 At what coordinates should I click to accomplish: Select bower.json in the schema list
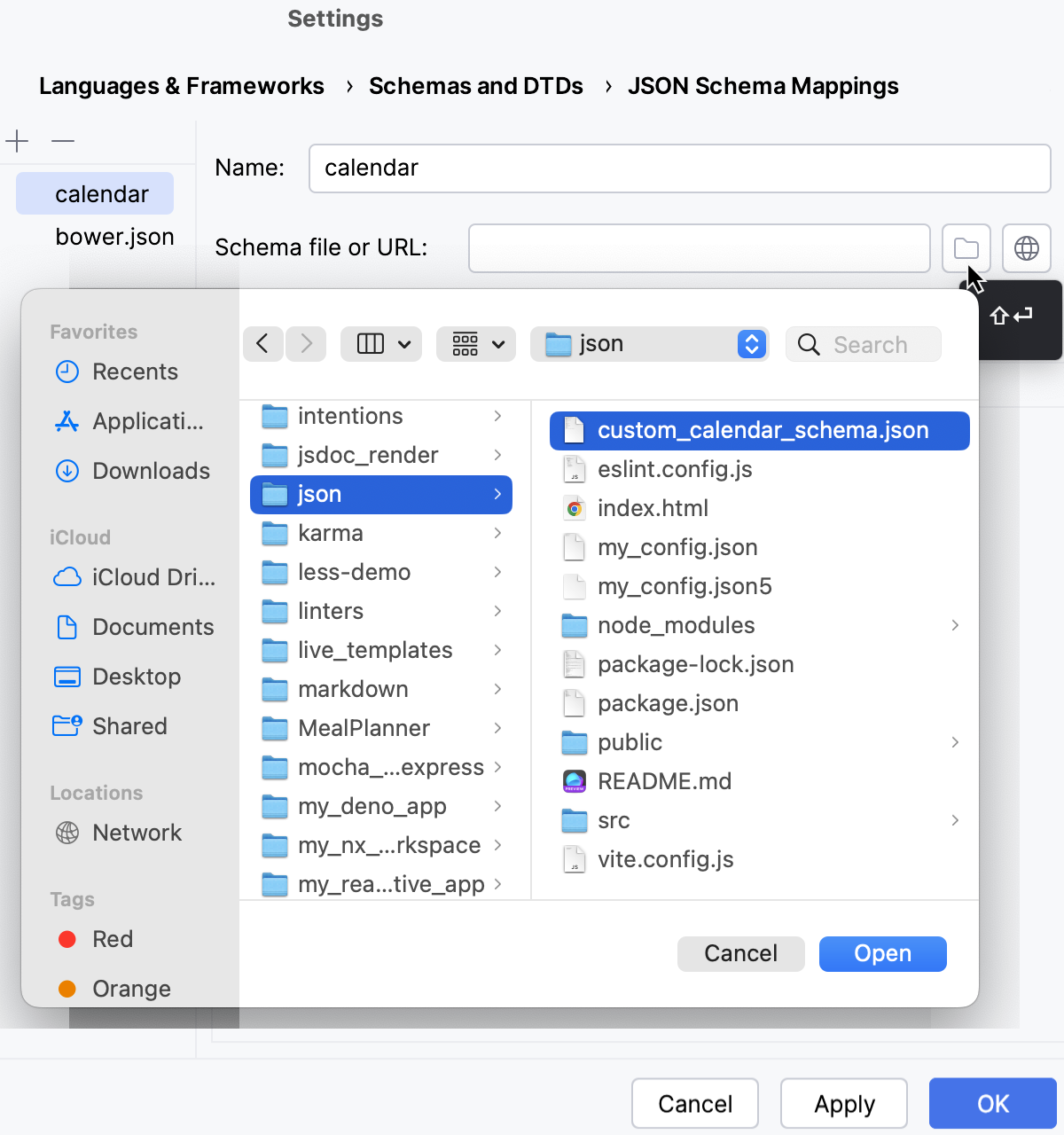pos(114,236)
